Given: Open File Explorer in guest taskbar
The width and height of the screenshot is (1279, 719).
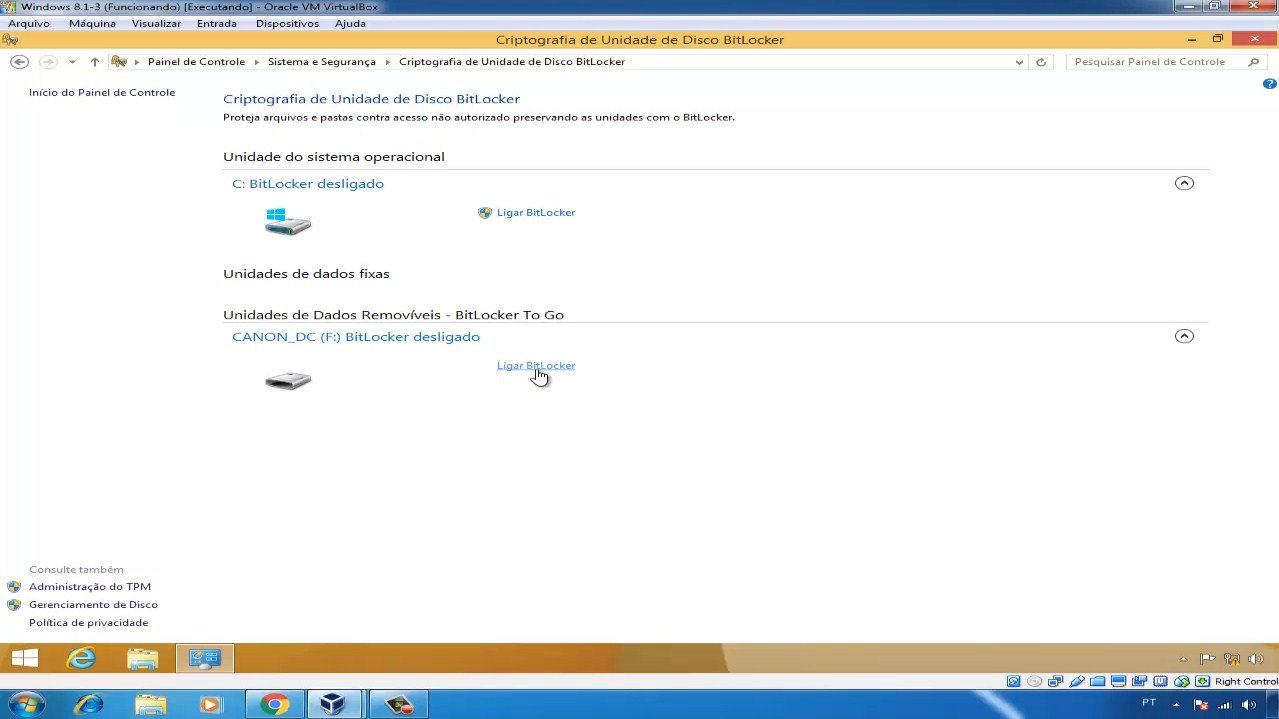Looking at the screenshot, I should click(143, 658).
